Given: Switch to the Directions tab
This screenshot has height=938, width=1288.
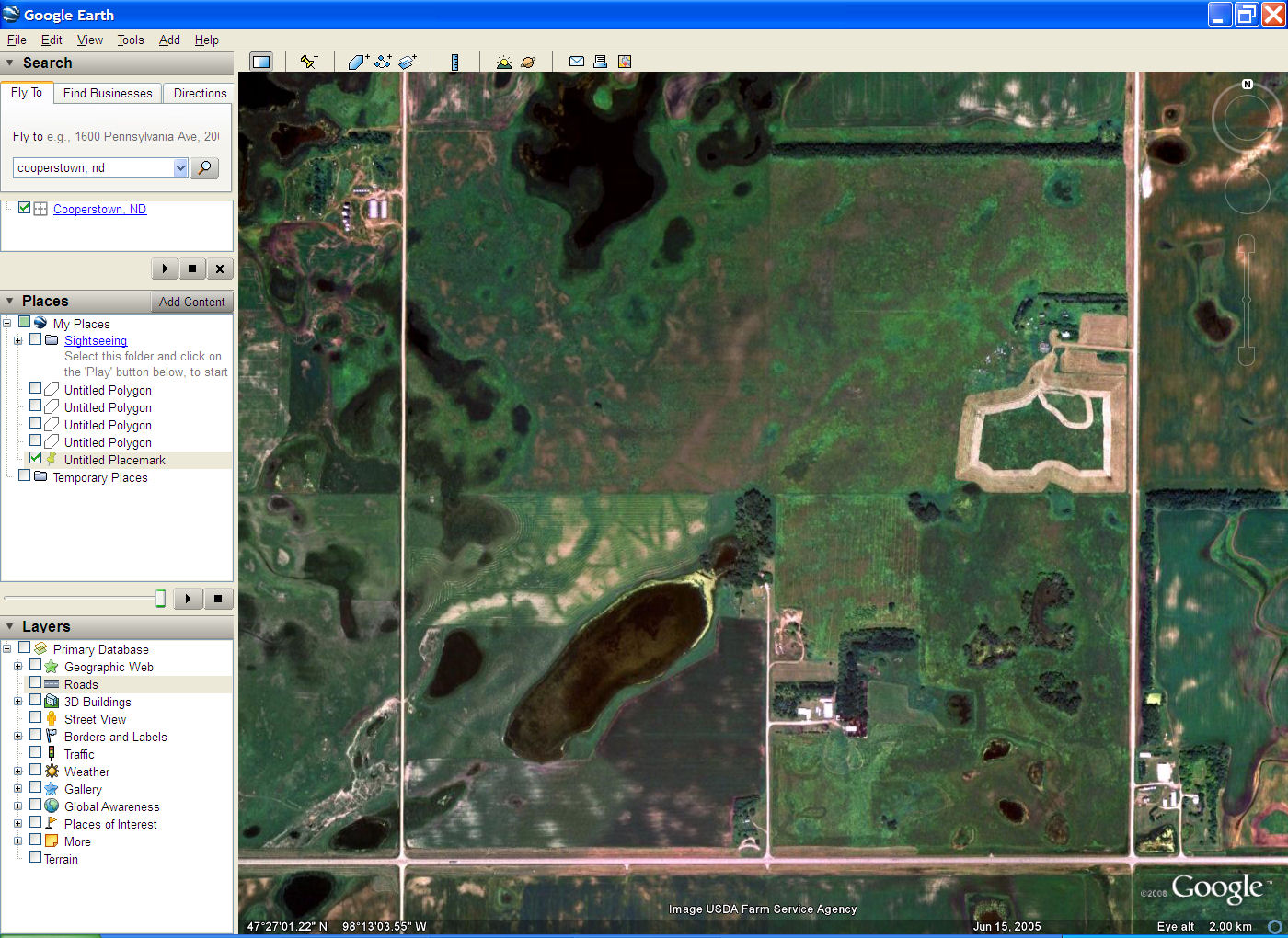Looking at the screenshot, I should click(x=200, y=93).
